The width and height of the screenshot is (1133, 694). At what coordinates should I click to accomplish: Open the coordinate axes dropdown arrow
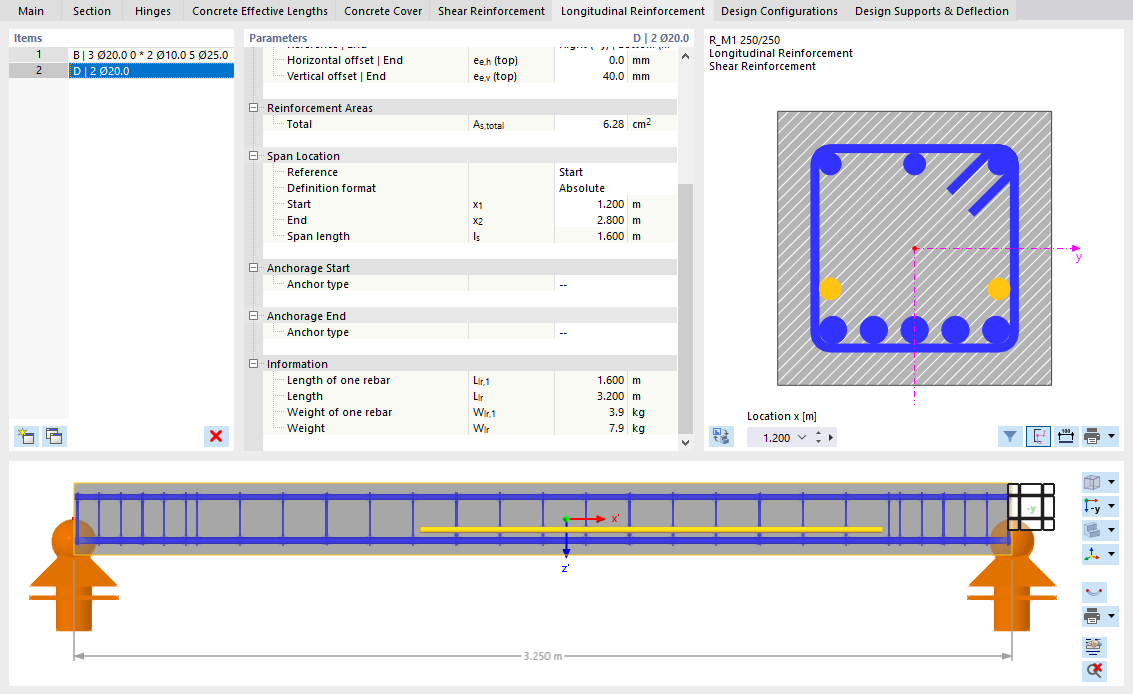[1111, 554]
